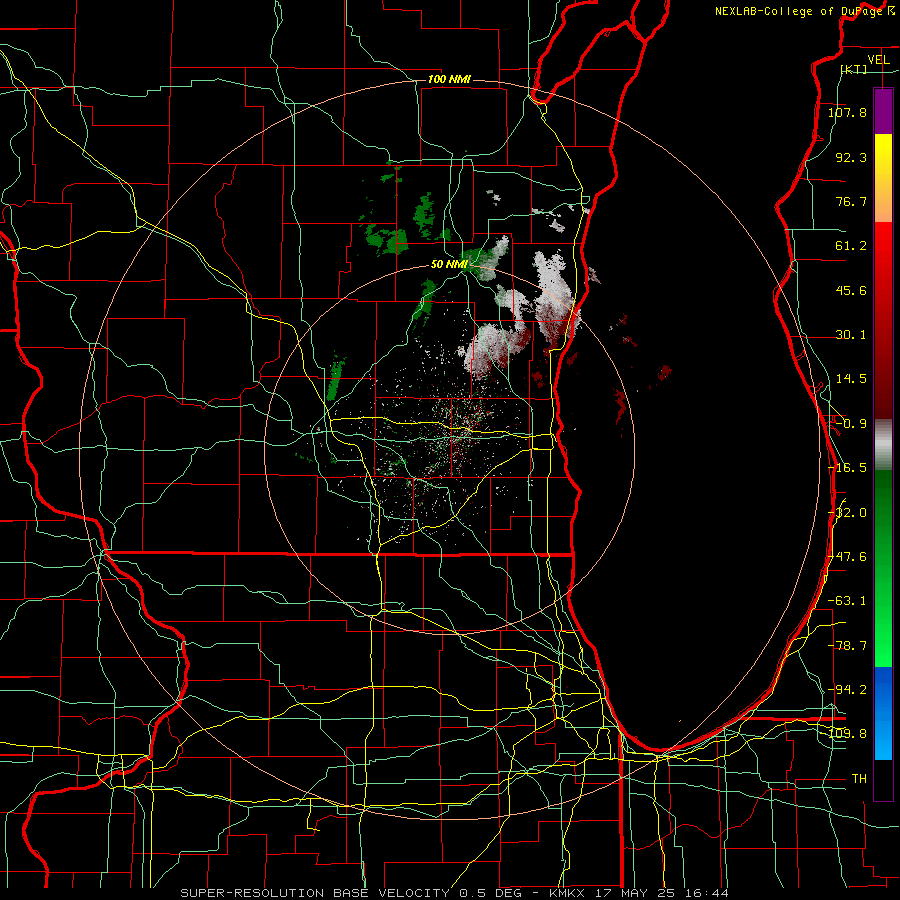Click the 45.6 velocity scale value
Screen dimensions: 900x900
851,290
